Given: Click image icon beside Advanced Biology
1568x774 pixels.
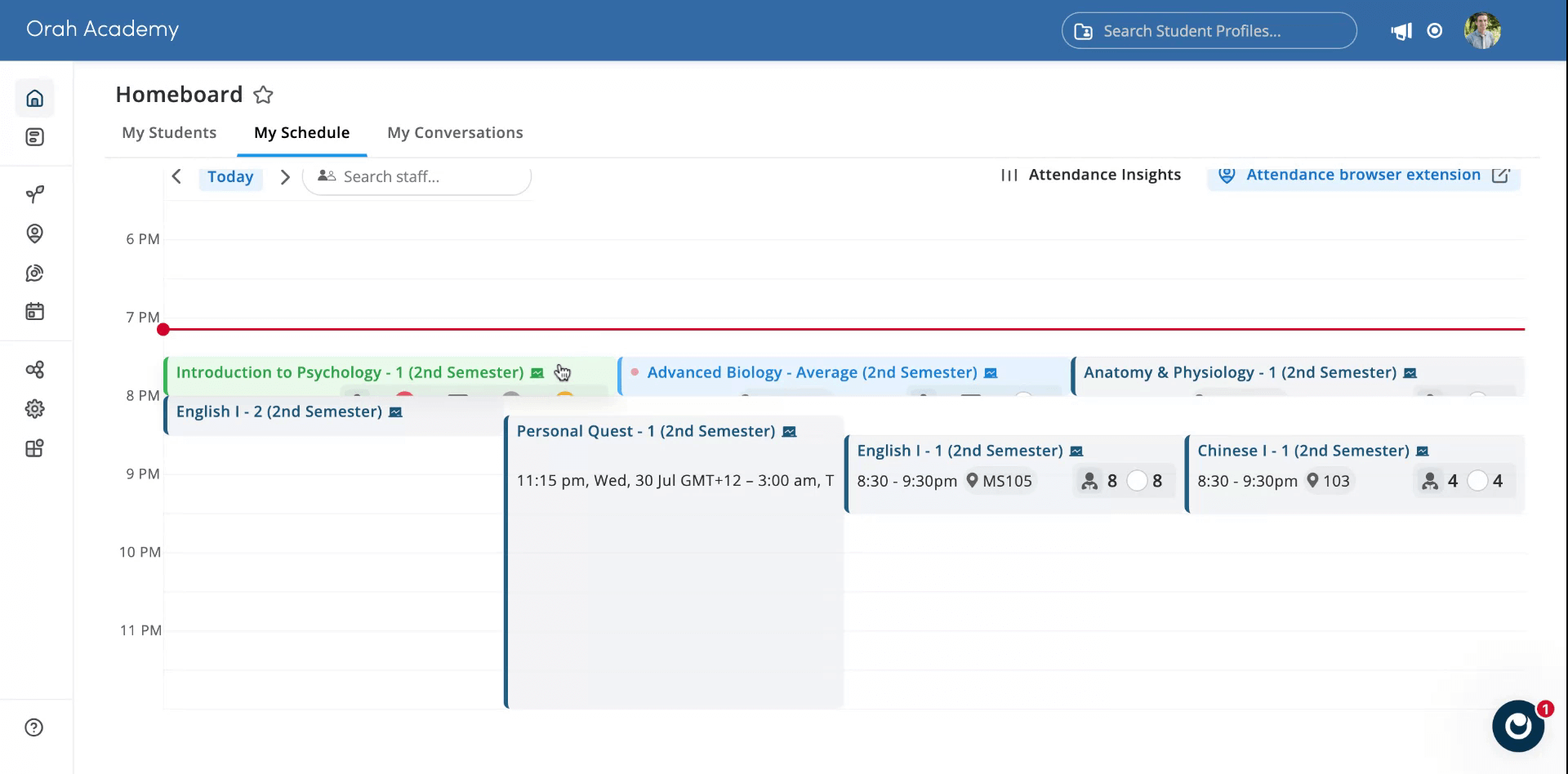Looking at the screenshot, I should pos(991,373).
